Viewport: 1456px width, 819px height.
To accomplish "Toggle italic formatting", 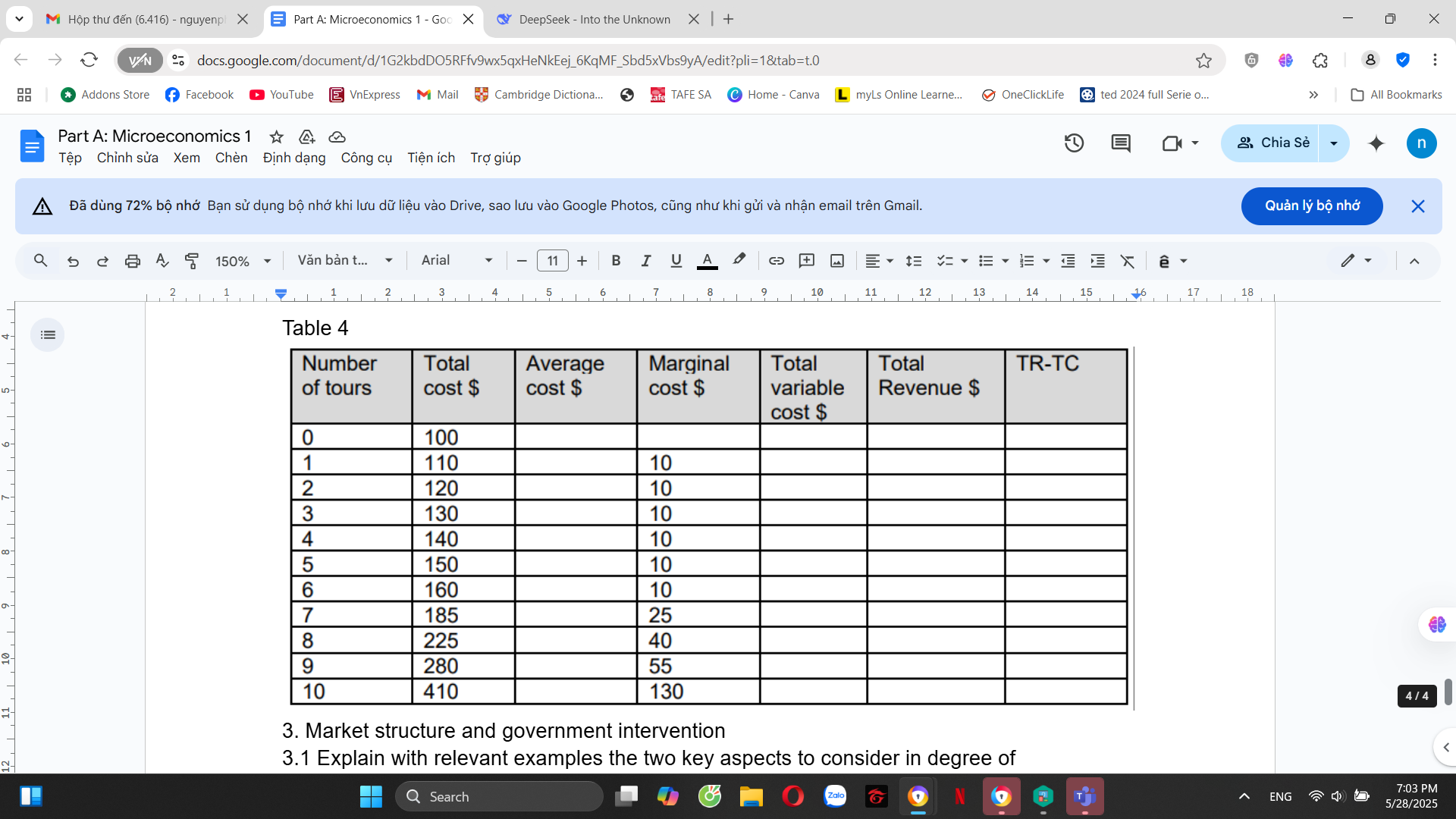I will (646, 260).
